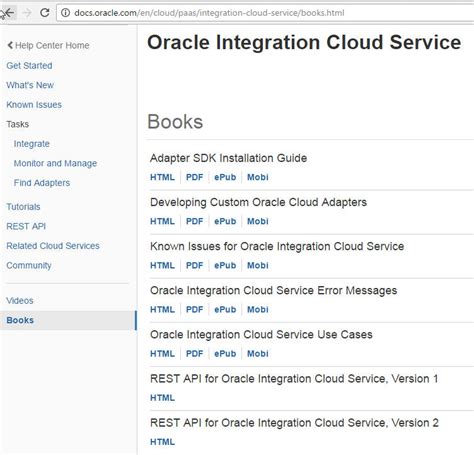Click 'Oracle Integration Cloud Service Use Cases' title

point(261,335)
